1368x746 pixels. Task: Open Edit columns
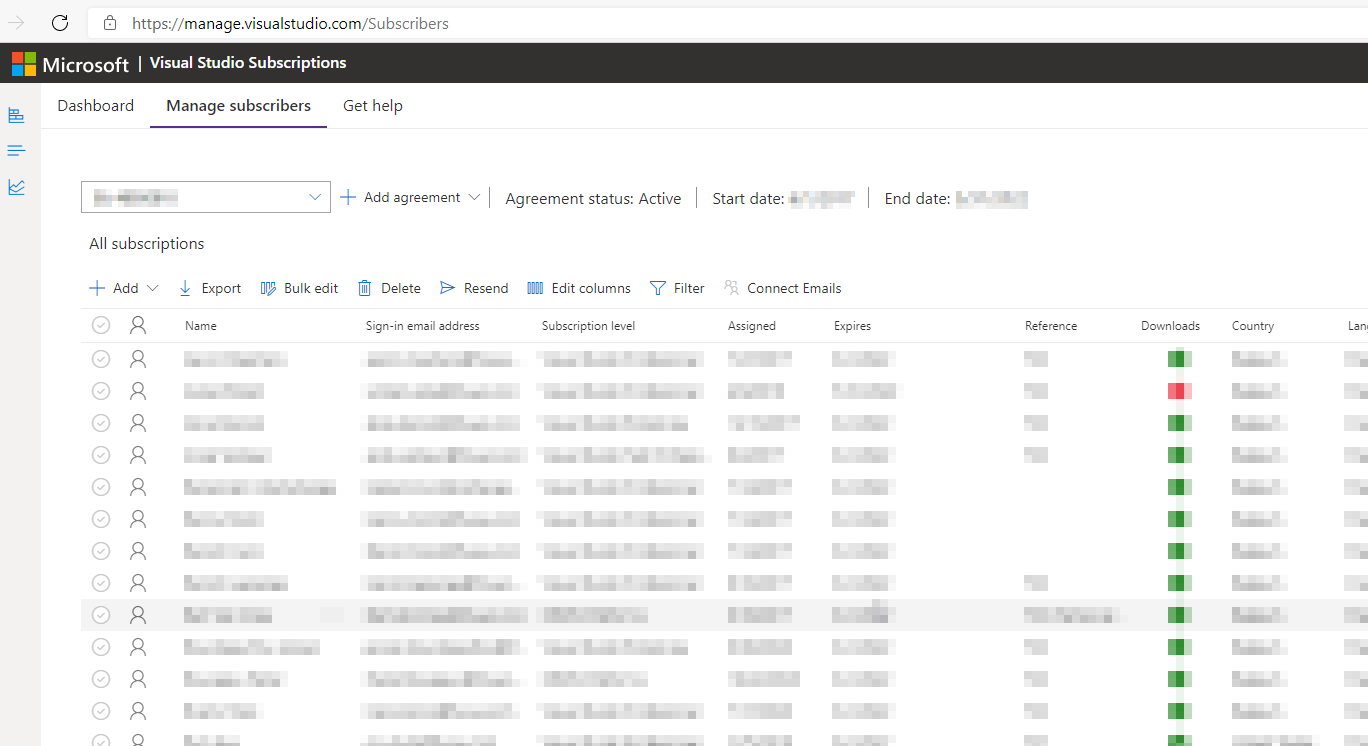[579, 288]
